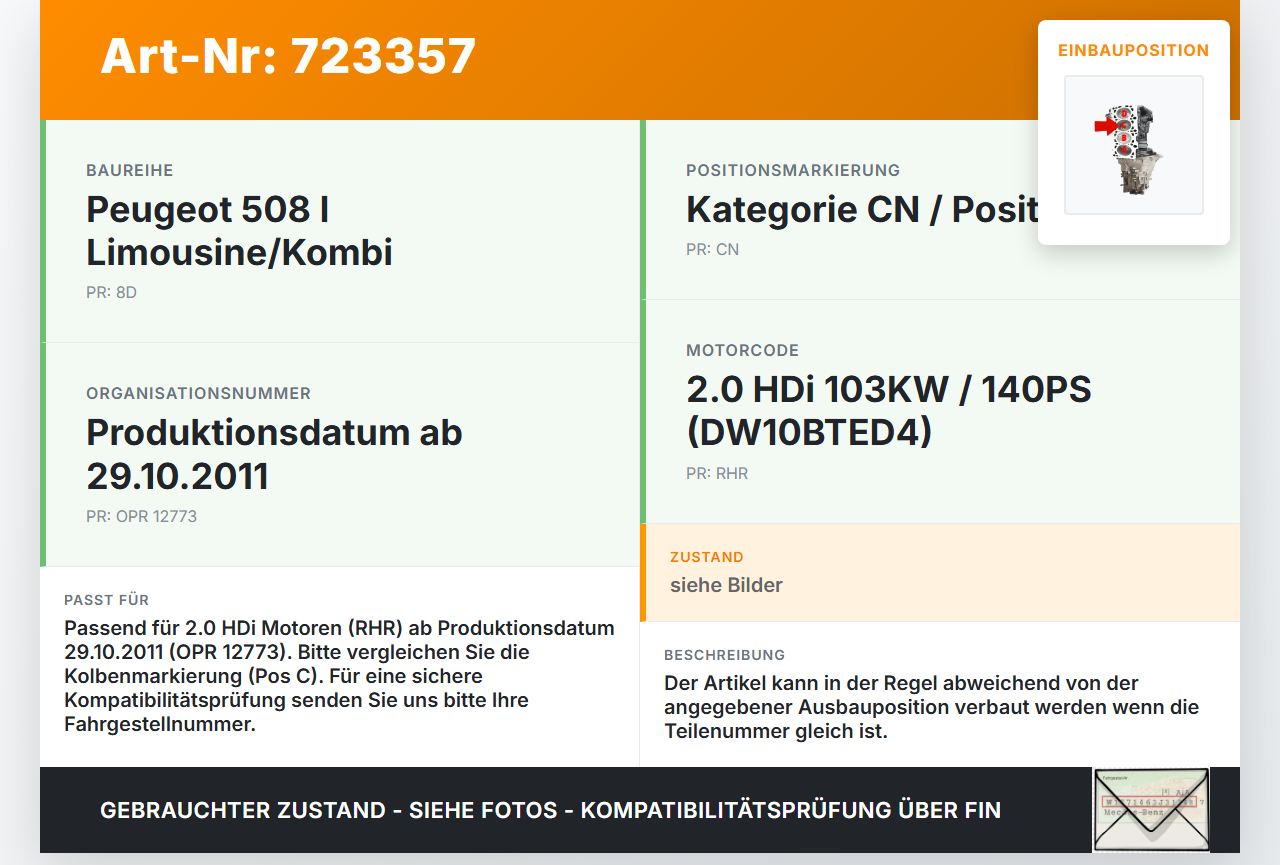
Task: Click the Art-Nr: 723357 heading
Action: (288, 56)
